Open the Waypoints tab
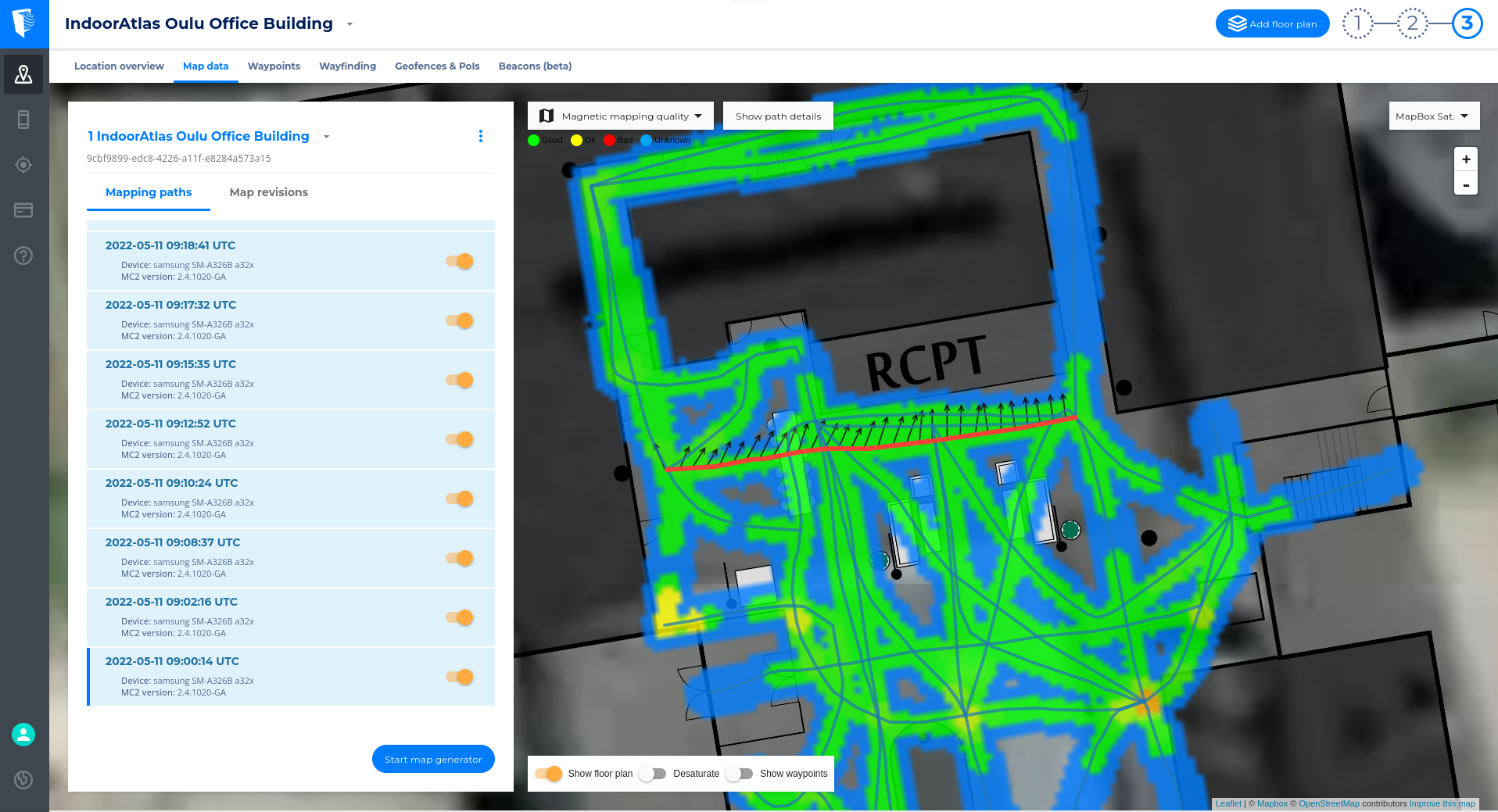Viewport: 1498px width, 812px height. pos(274,66)
